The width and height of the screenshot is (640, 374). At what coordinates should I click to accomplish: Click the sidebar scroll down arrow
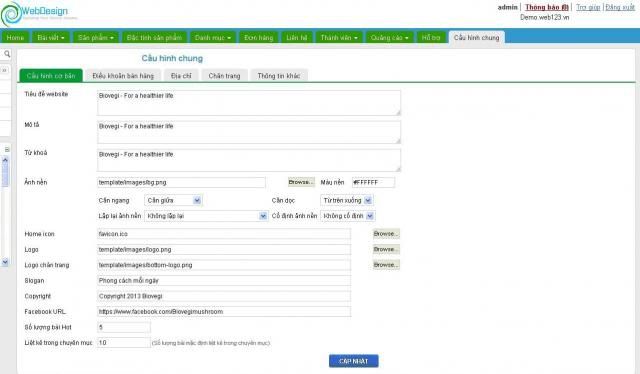(5, 262)
